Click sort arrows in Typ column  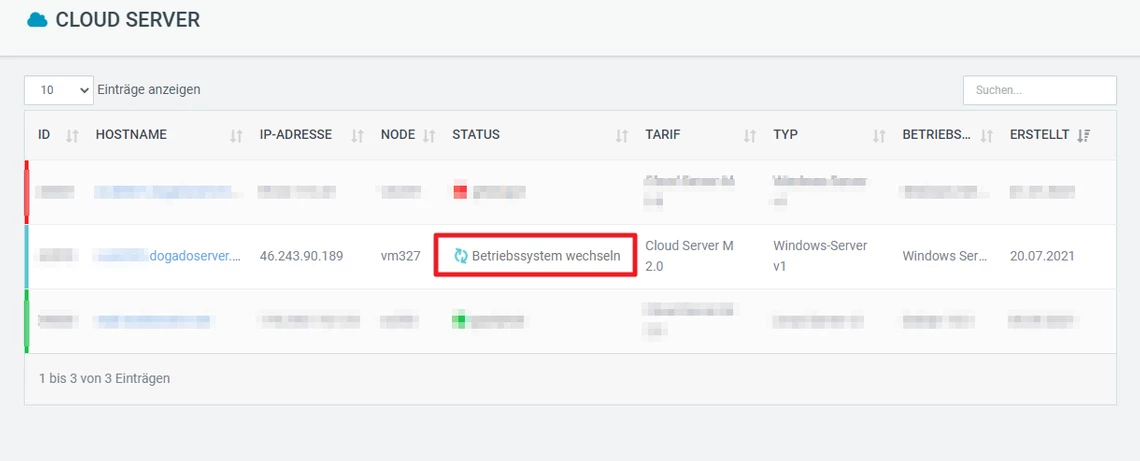879,136
